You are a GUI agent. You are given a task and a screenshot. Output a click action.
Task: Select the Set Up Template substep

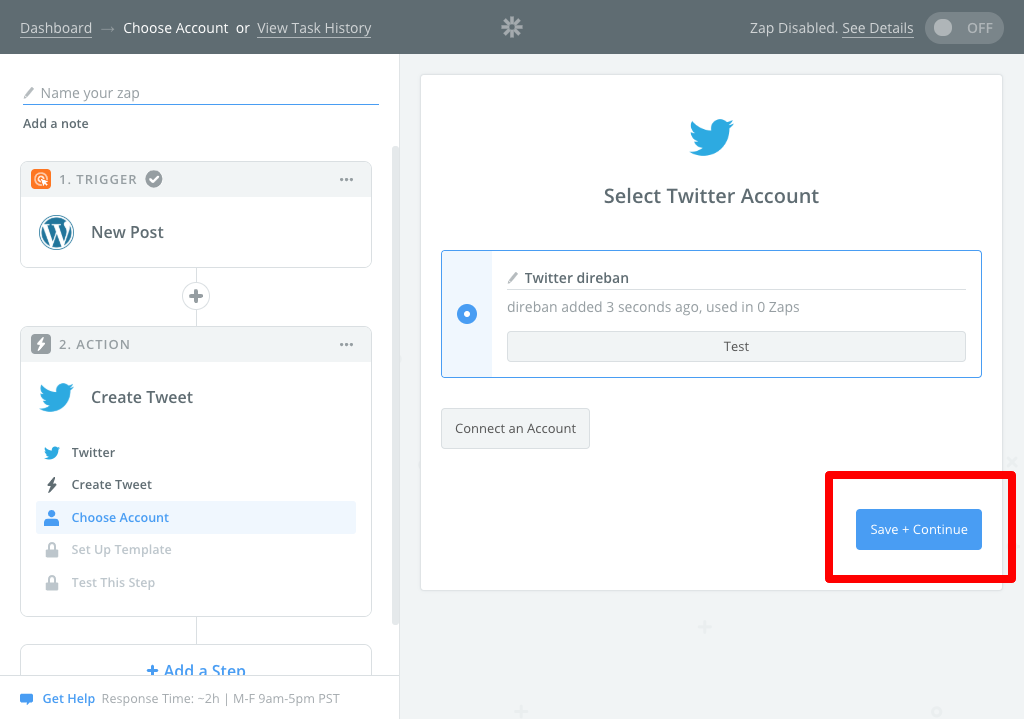(x=196, y=550)
